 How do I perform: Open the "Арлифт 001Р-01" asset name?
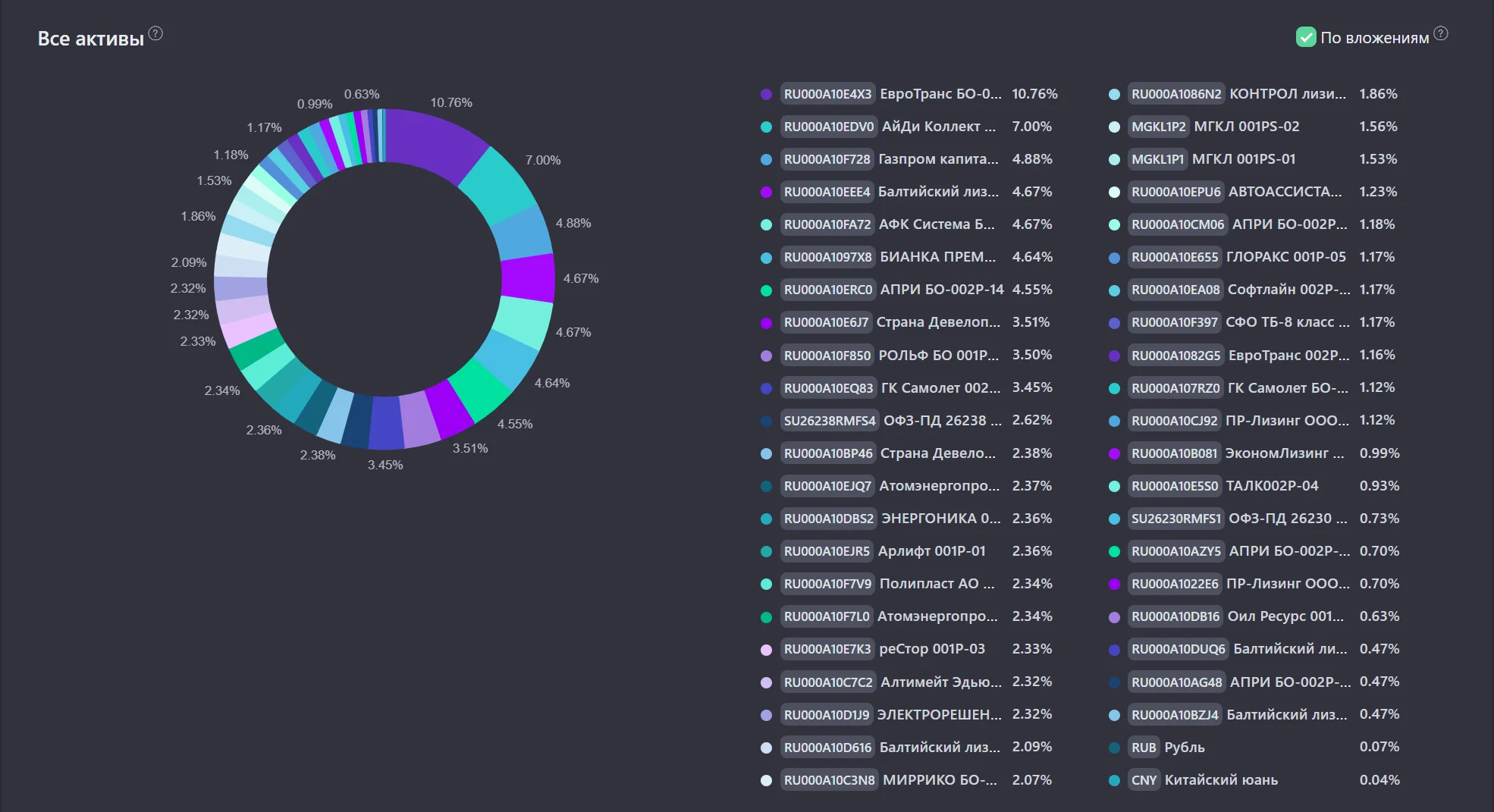pos(932,551)
